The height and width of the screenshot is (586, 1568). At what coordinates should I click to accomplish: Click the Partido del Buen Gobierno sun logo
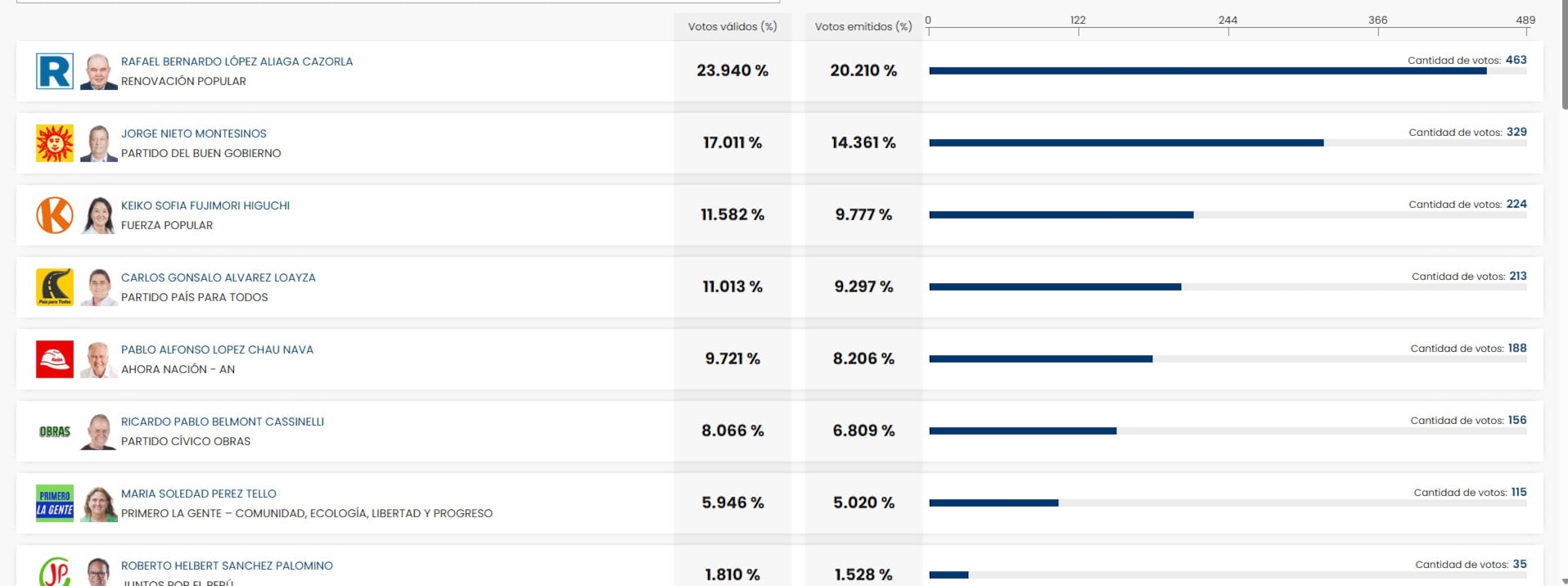55,143
